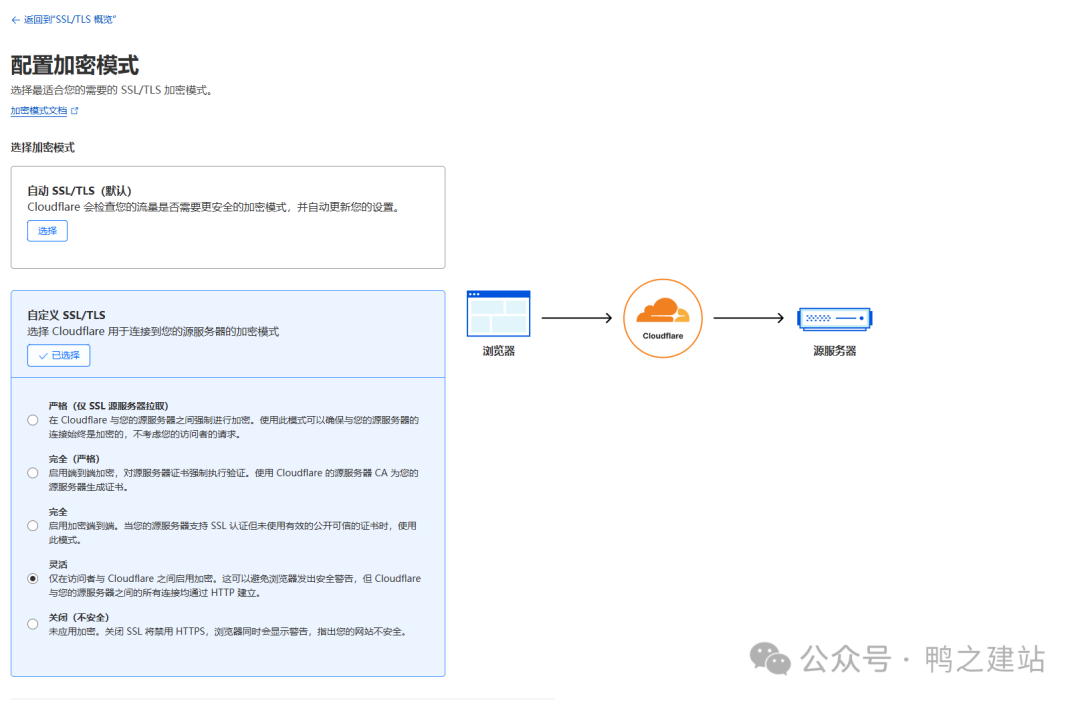Open the 加密模式文档 link

(x=40, y=110)
